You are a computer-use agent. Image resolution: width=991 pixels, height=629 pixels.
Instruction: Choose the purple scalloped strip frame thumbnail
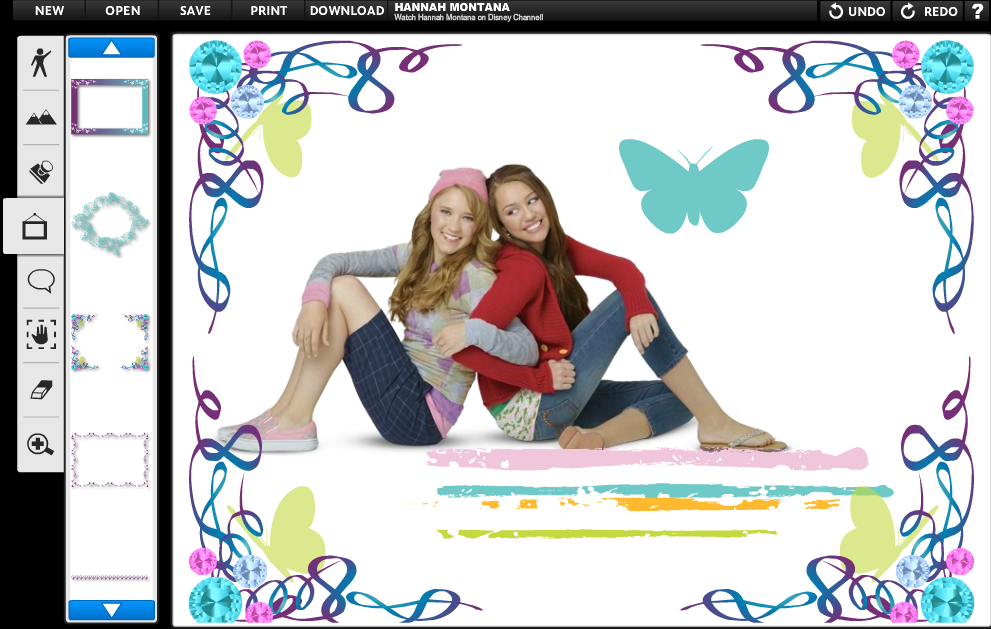111,578
